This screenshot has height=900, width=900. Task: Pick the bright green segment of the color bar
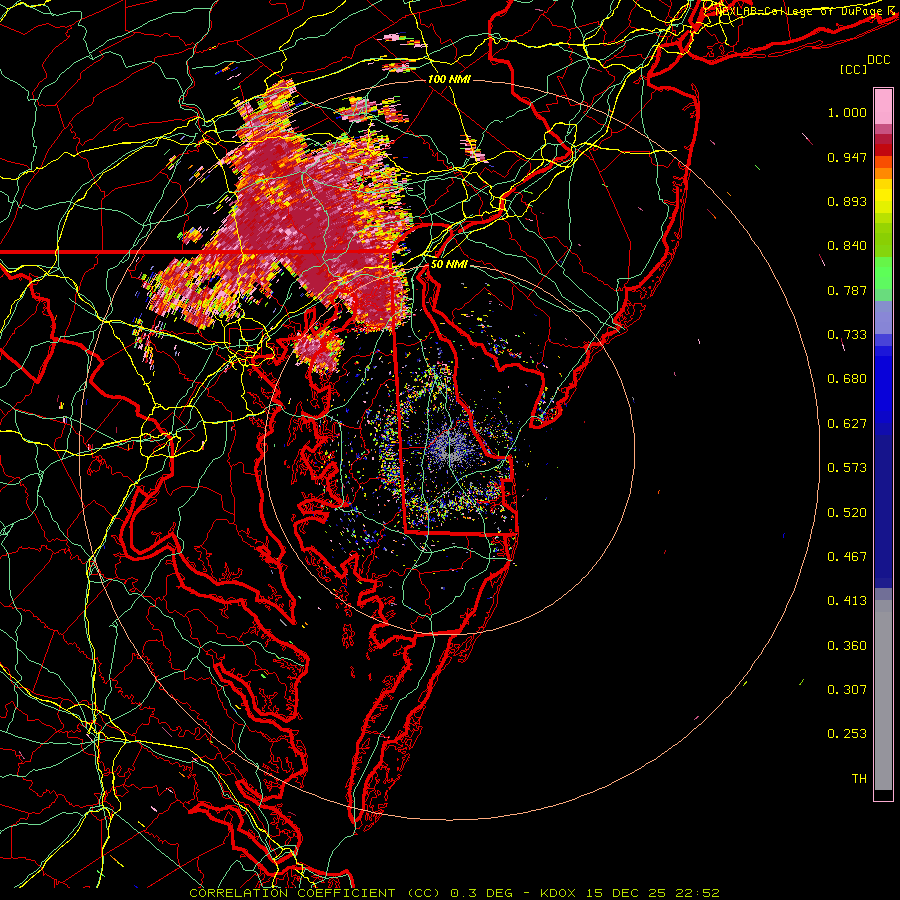click(x=883, y=273)
